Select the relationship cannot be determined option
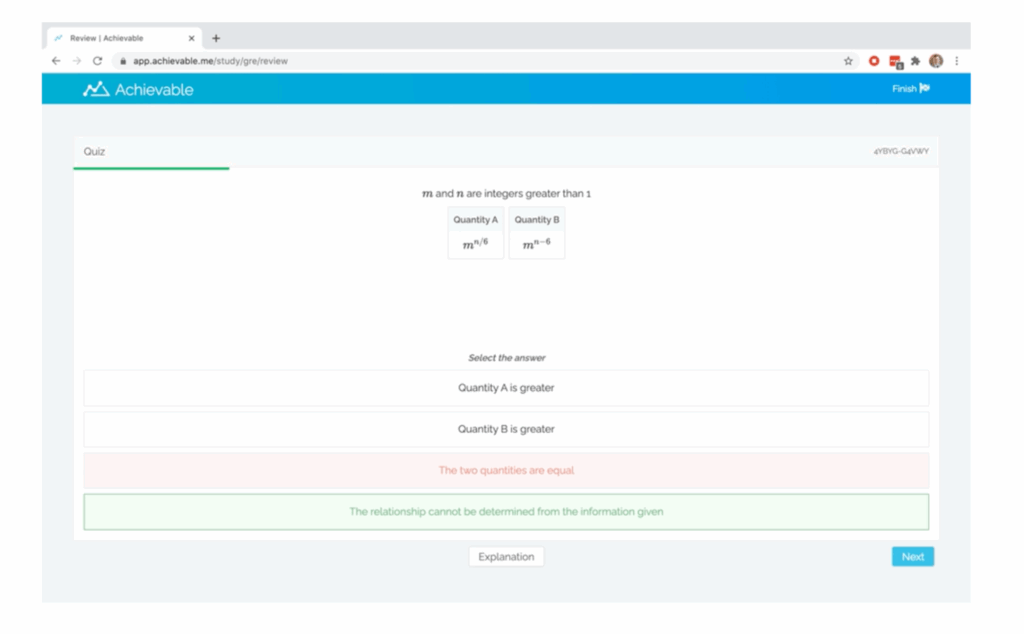 (x=506, y=511)
